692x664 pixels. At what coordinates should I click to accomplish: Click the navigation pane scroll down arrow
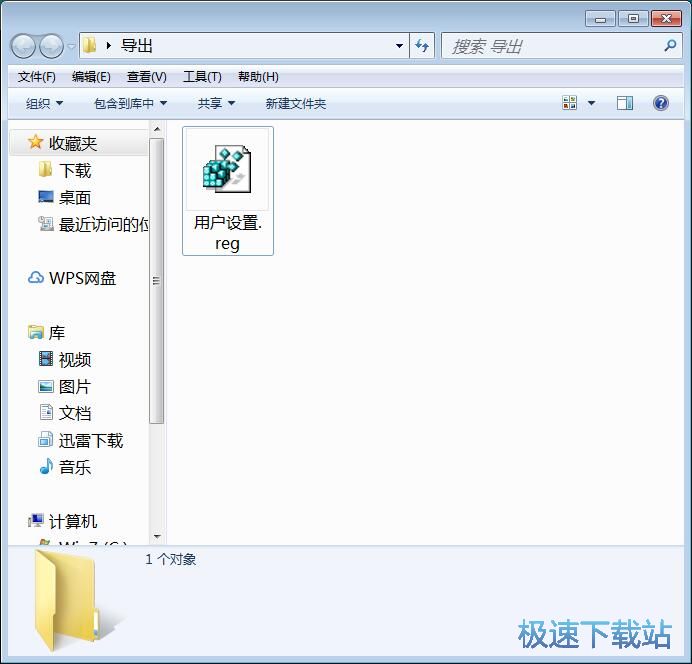click(157, 536)
